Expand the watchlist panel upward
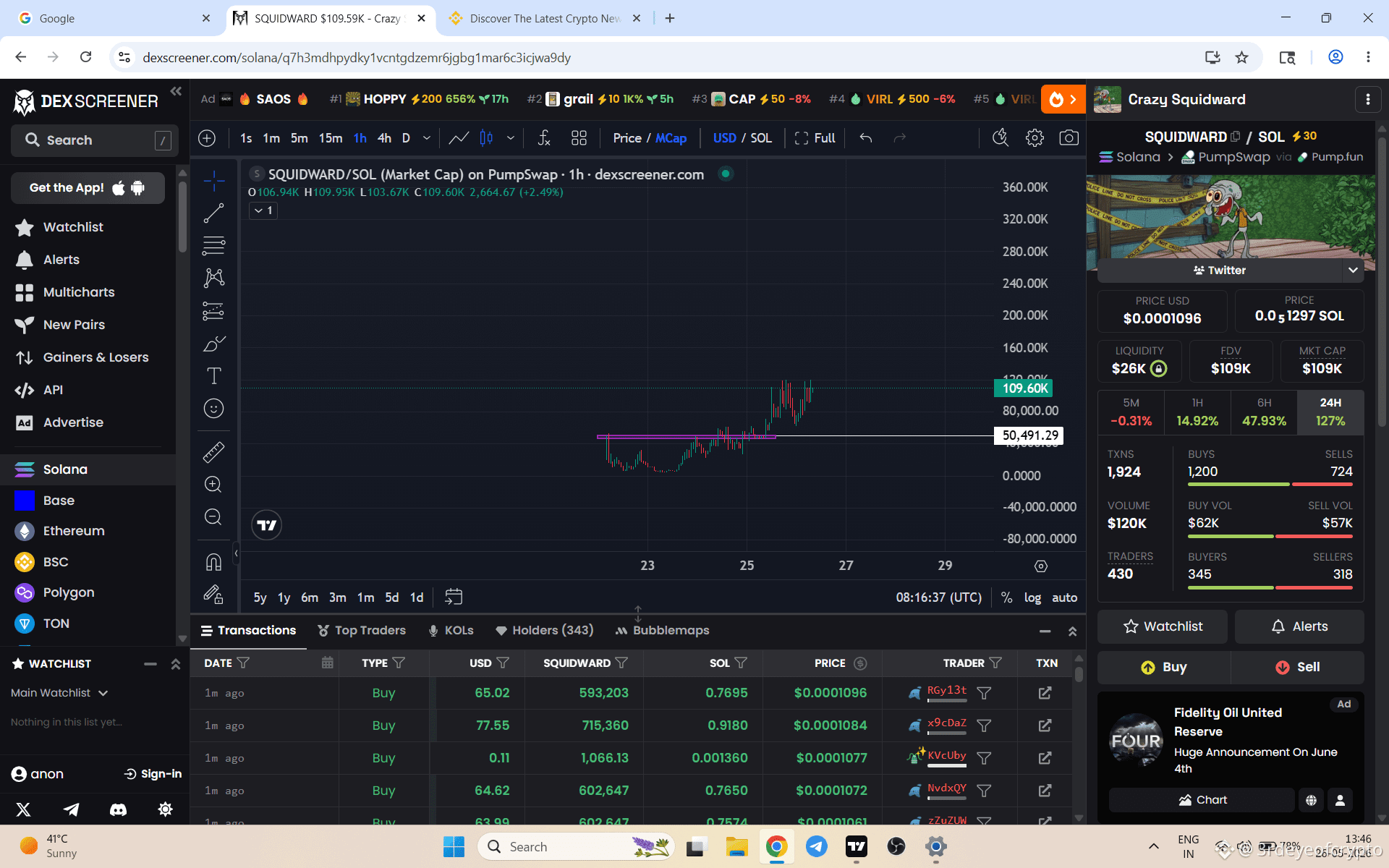 pos(175,664)
